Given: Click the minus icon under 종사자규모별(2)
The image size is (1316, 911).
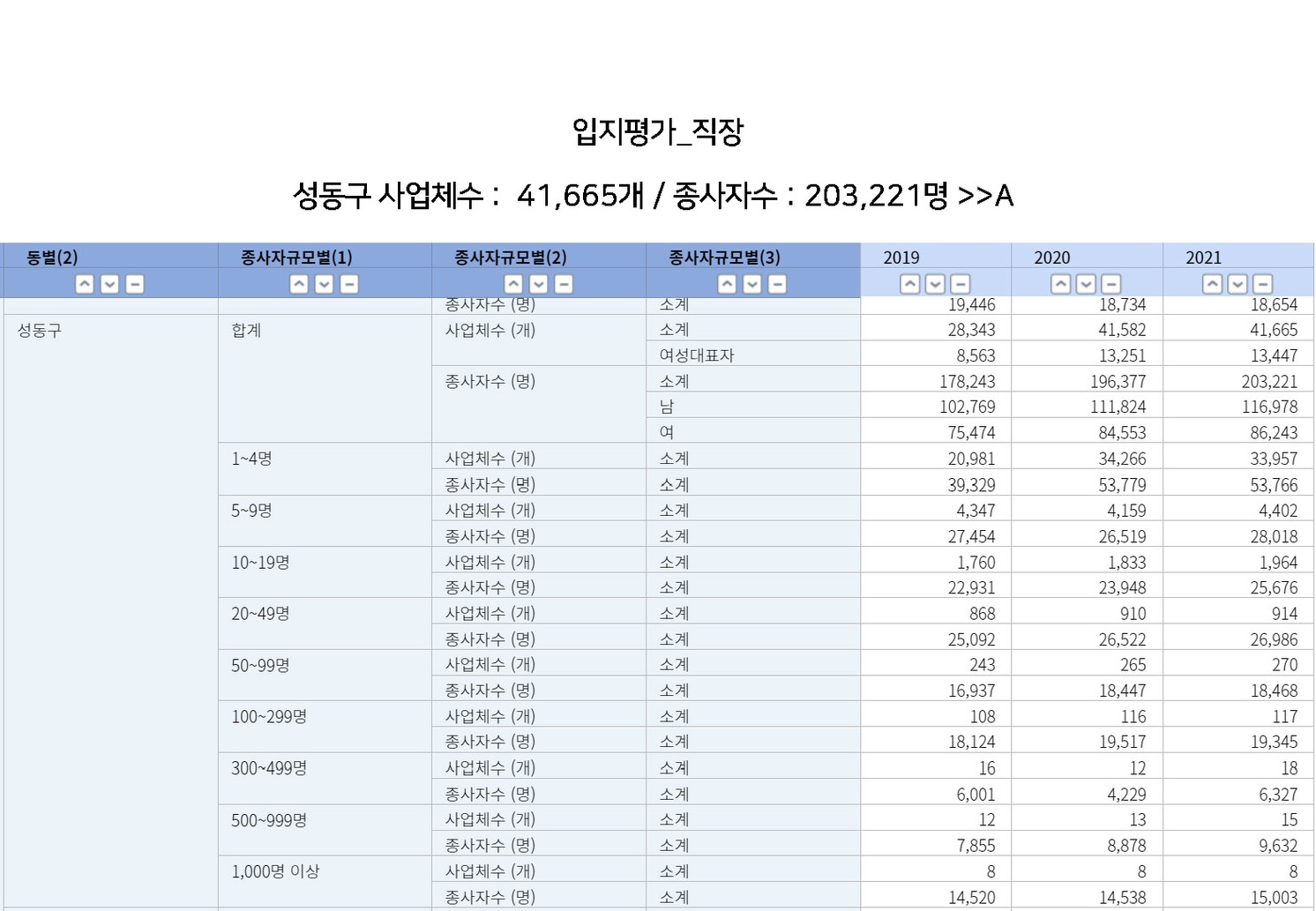Looking at the screenshot, I should pyautogui.click(x=564, y=284).
